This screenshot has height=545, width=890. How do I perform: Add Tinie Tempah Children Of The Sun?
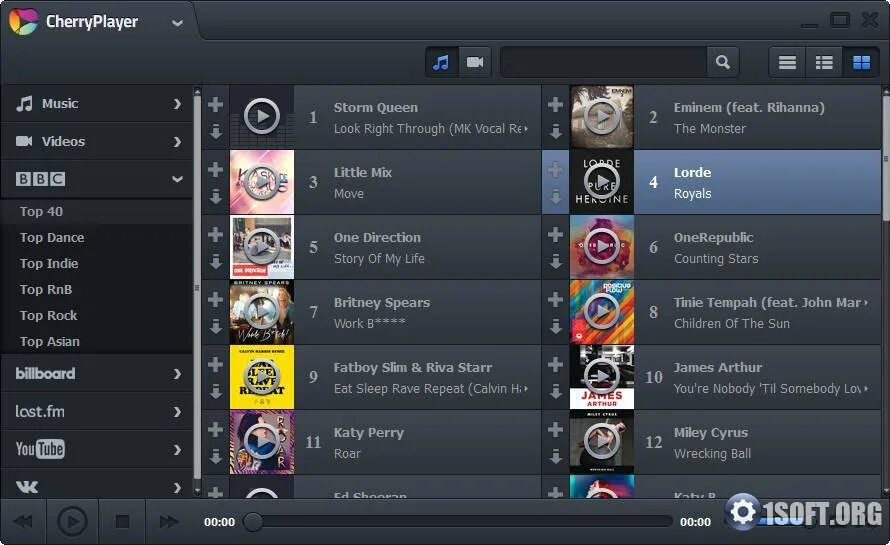tap(555, 299)
